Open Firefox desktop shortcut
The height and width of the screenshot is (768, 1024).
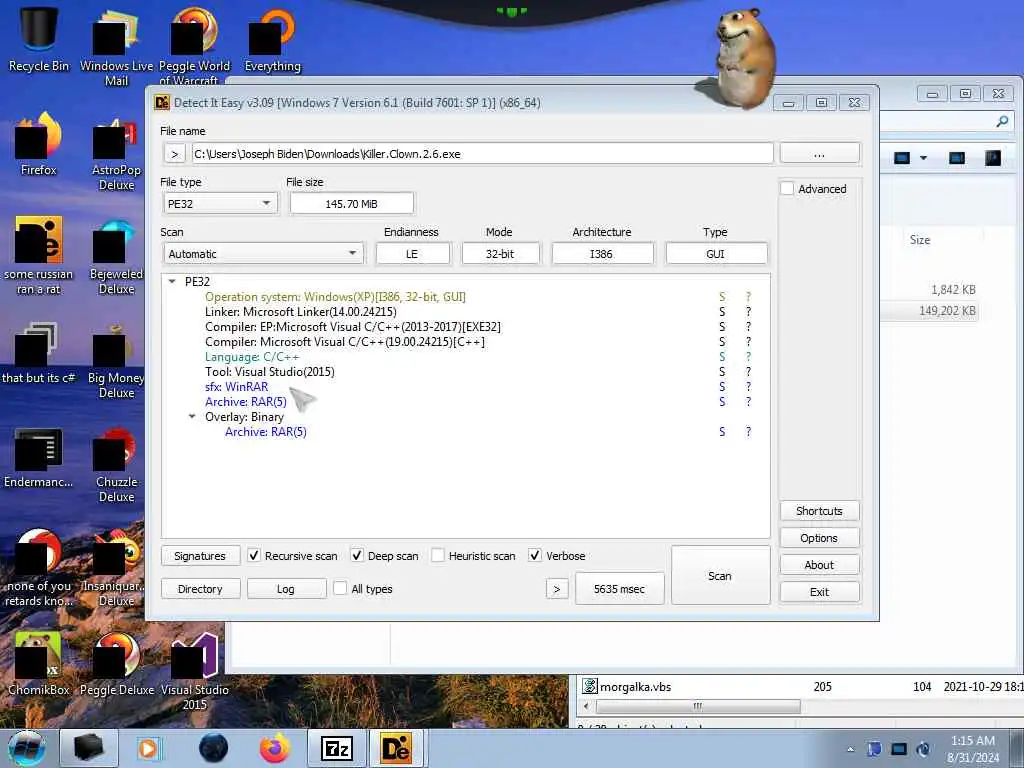click(x=39, y=144)
